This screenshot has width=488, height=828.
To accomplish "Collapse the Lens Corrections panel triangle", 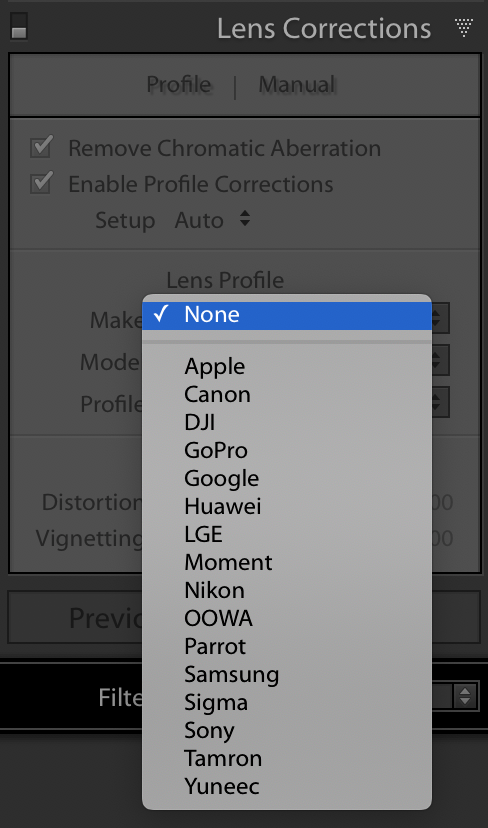I will tap(464, 28).
